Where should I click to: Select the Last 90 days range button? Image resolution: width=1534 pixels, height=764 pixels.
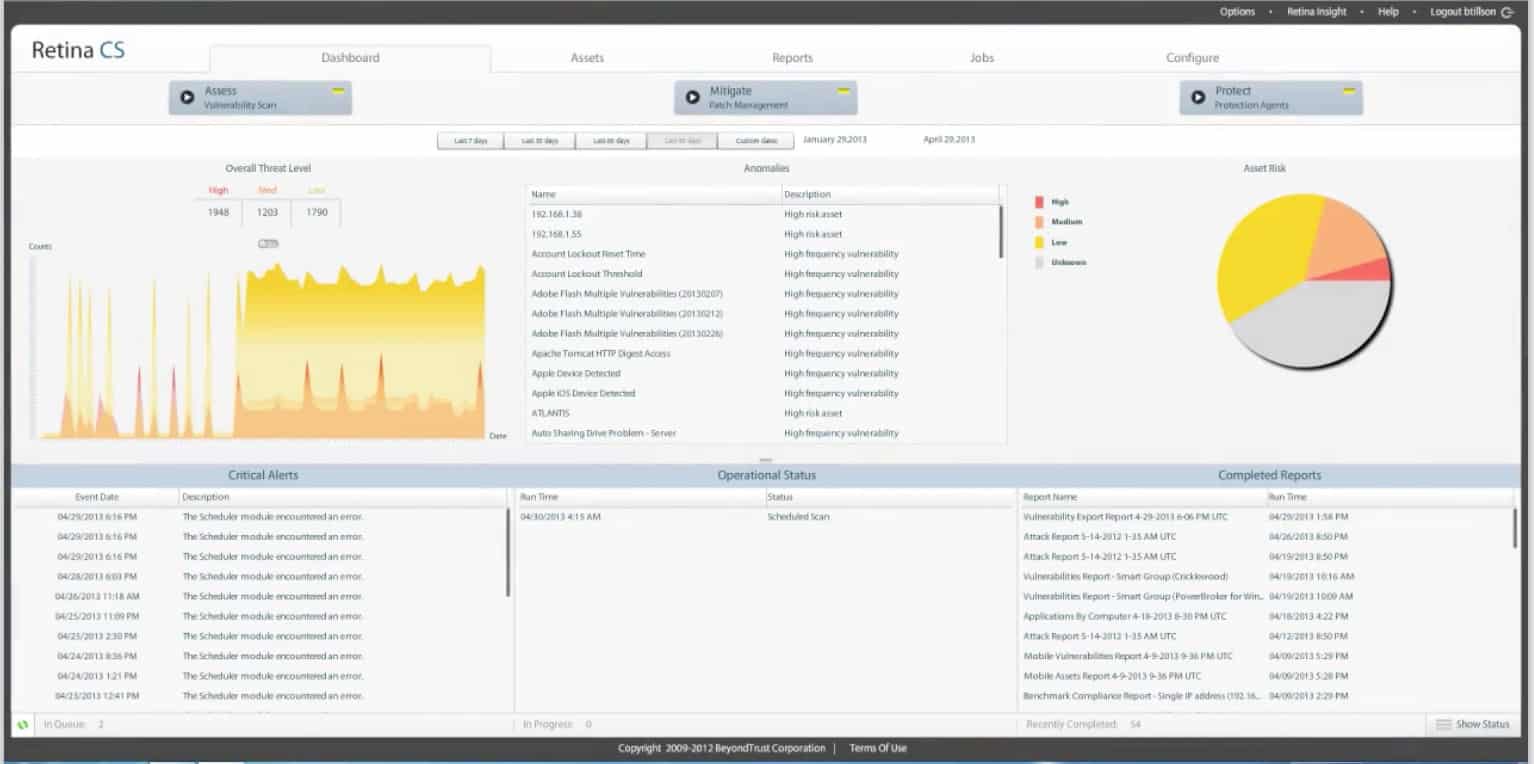click(683, 141)
